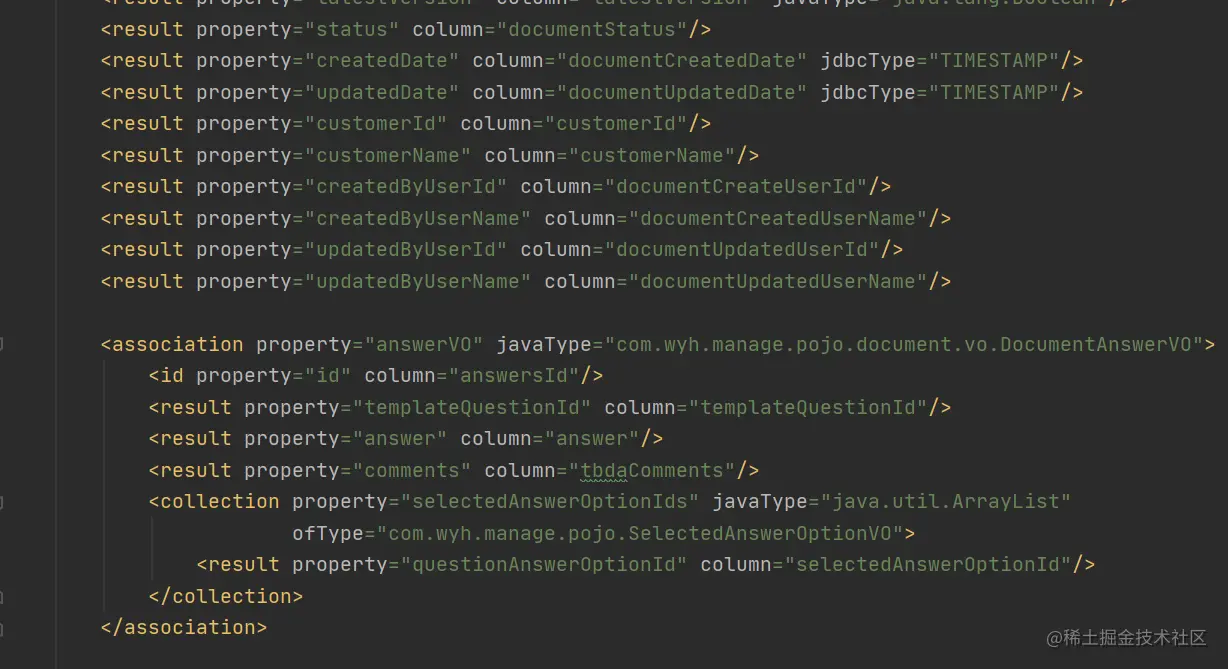Click TIMESTAMP on the documentUpdatedDate line
The image size is (1228, 669).
click(995, 93)
